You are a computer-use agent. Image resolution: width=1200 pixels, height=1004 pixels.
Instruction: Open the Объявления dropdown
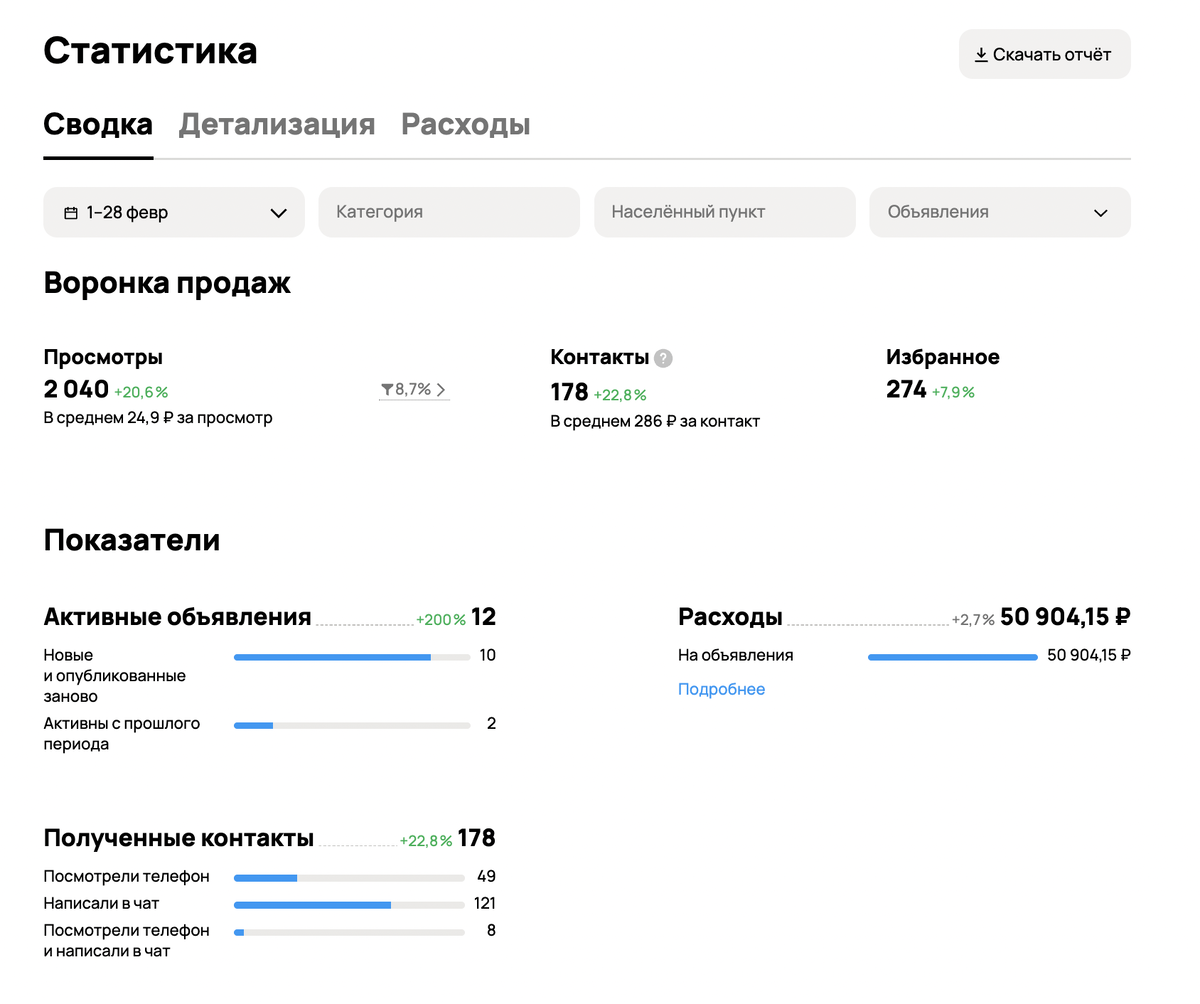tap(999, 212)
